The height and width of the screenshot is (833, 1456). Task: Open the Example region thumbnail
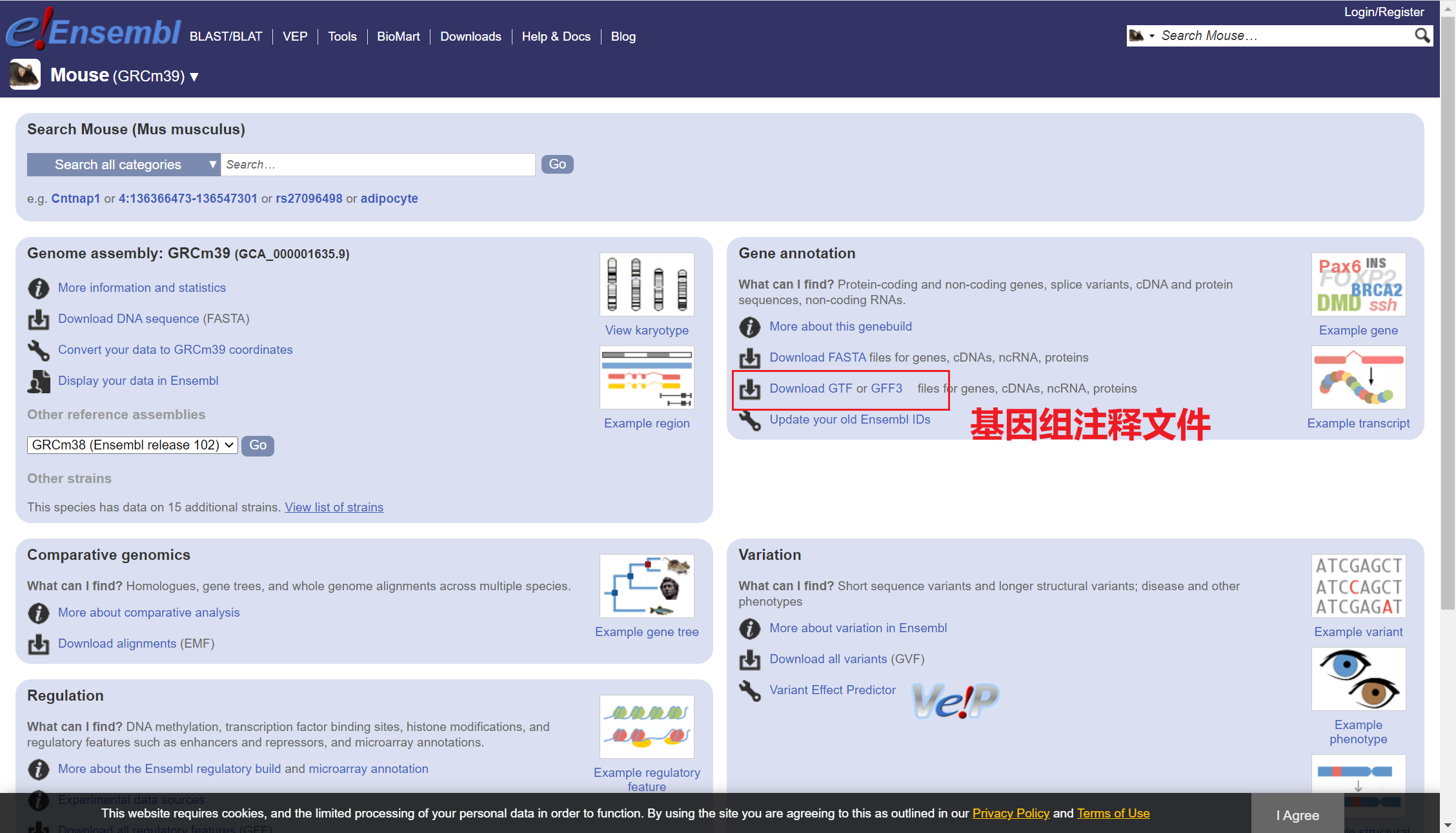pyautogui.click(x=647, y=377)
